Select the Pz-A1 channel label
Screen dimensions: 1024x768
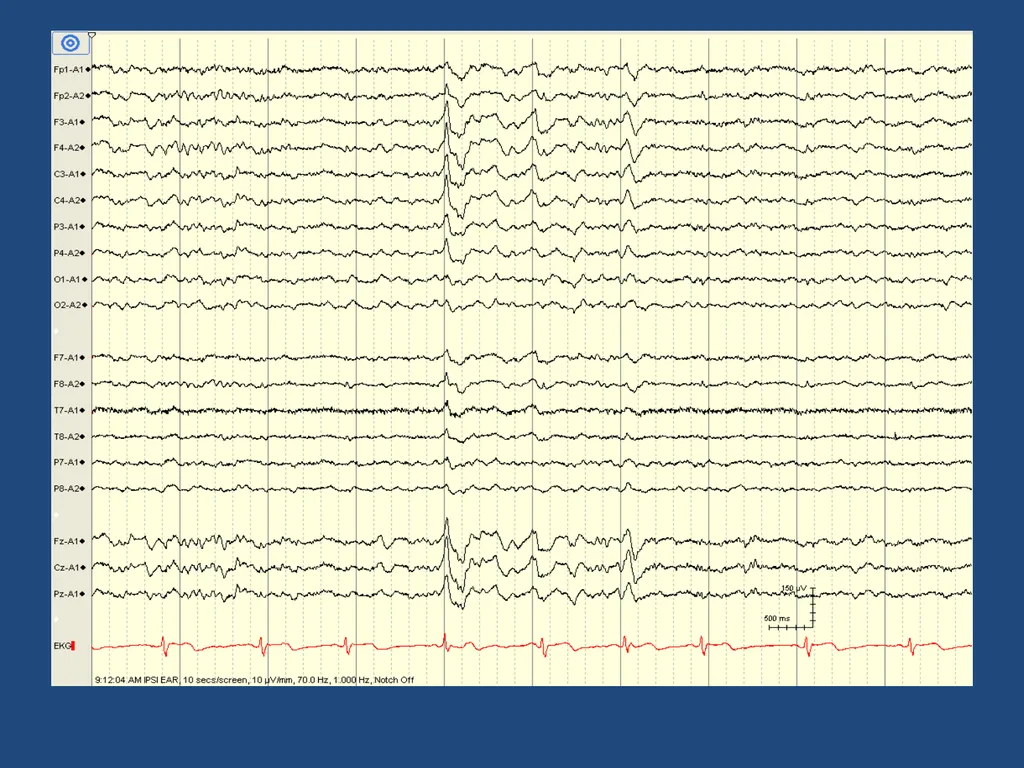[x=66, y=594]
